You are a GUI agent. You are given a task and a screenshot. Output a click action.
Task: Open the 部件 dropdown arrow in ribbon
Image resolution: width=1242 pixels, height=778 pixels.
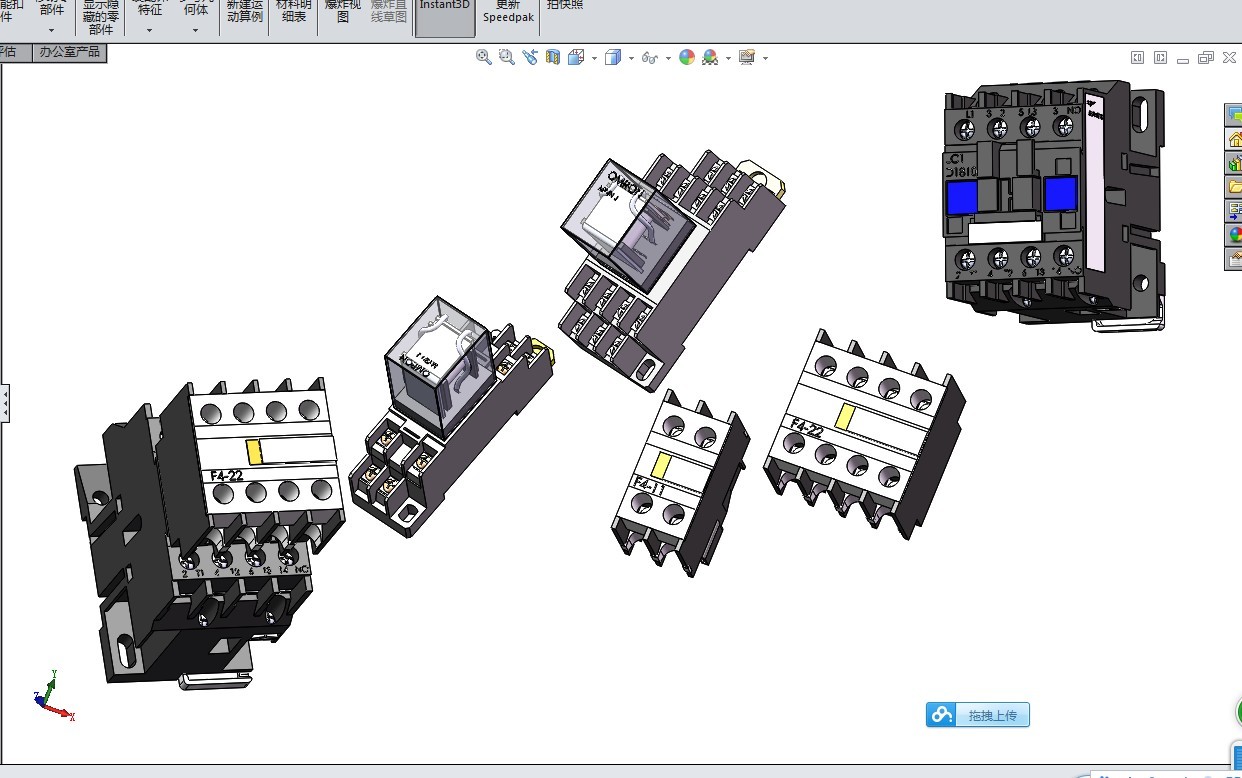pyautogui.click(x=51, y=30)
